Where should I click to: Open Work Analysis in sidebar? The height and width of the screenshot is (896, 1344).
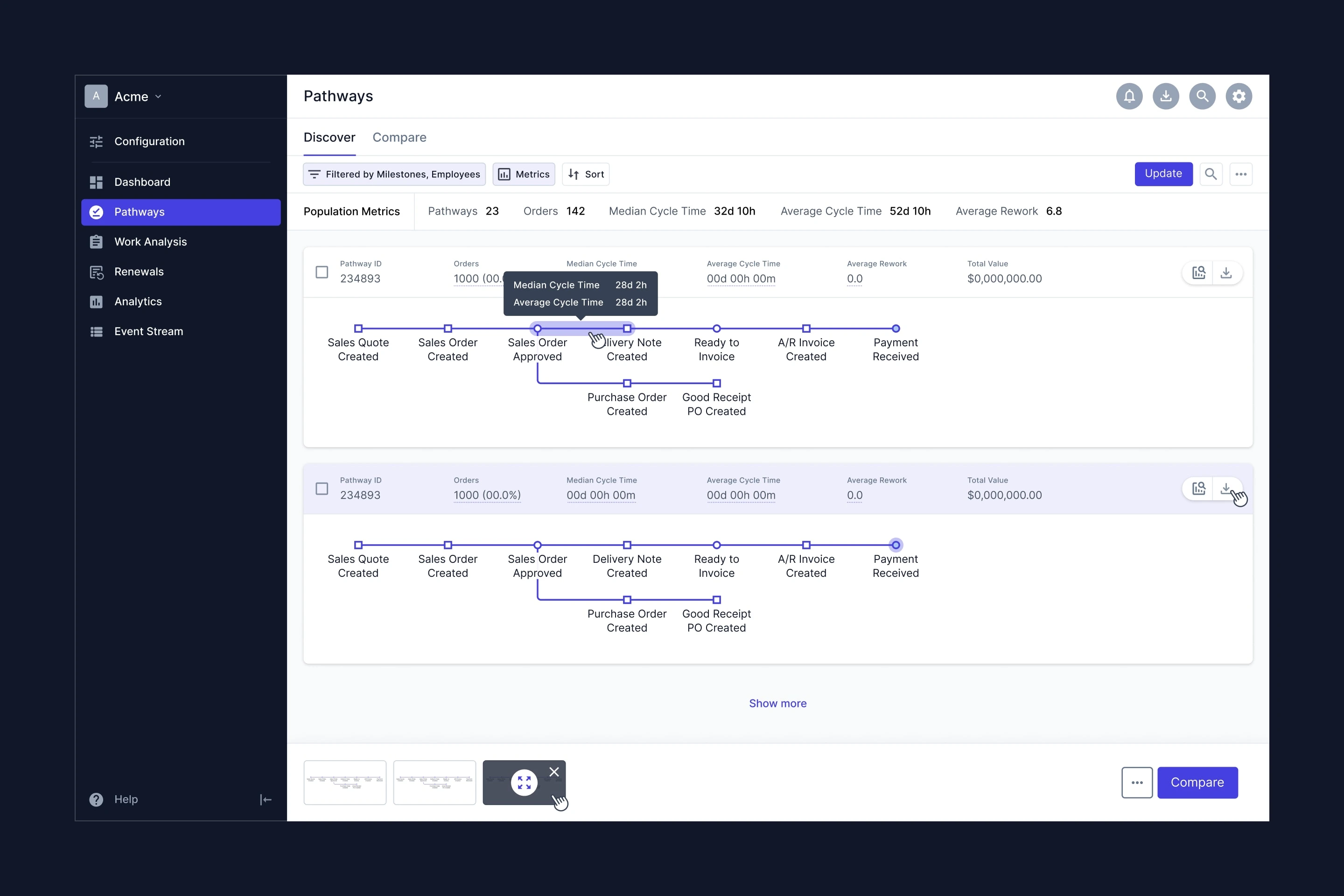(x=150, y=242)
